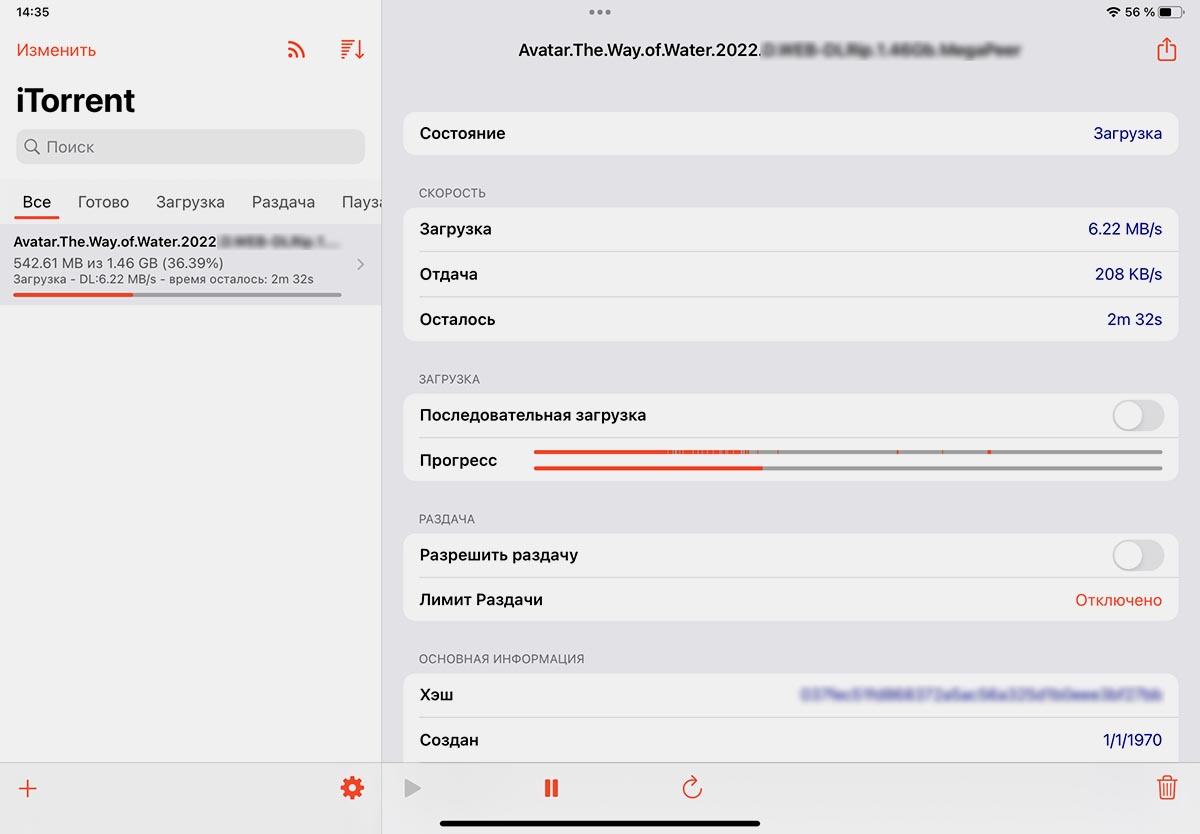Toggle Разрешить раздачу switch
This screenshot has width=1200, height=834.
1138,555
